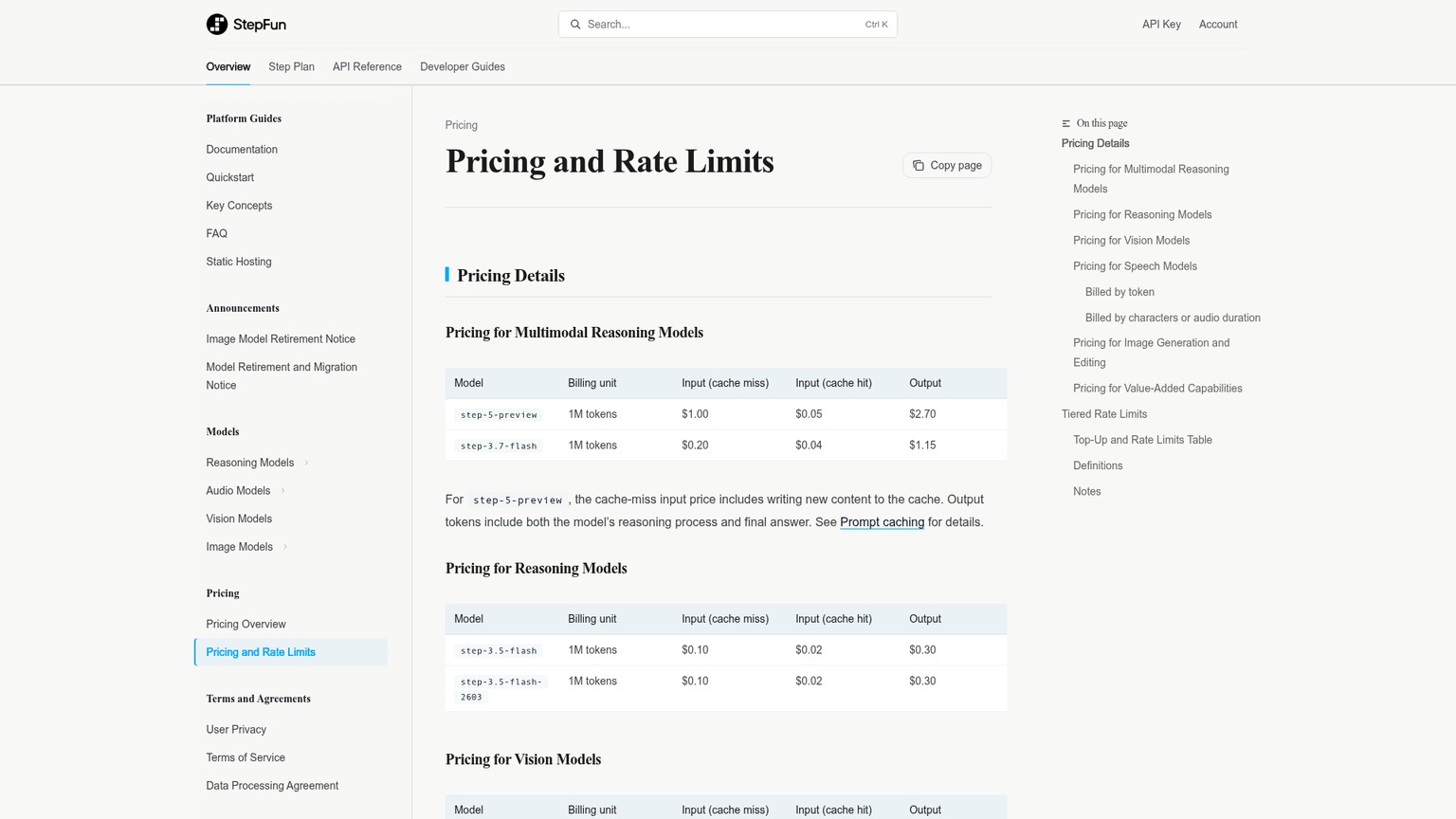Jump to Pricing for Speech Models outline link
The width and height of the screenshot is (1456, 819).
pyautogui.click(x=1135, y=266)
